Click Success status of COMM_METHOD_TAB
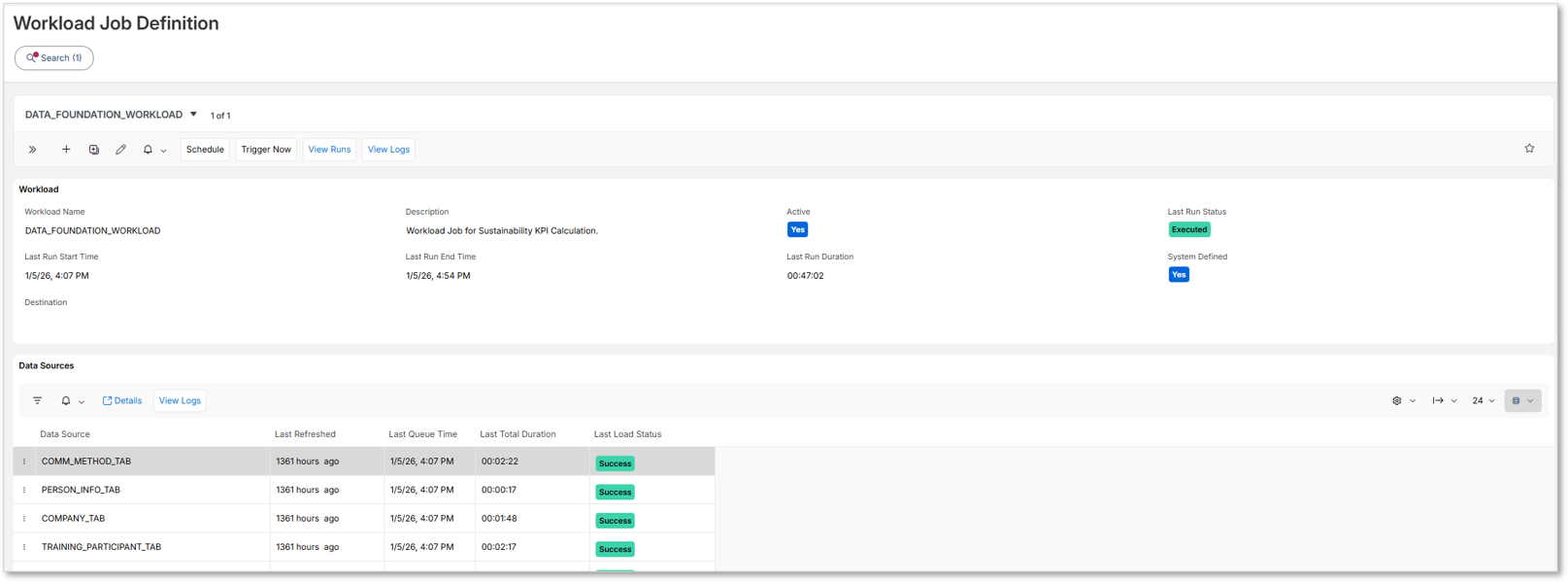This screenshot has width=1568, height=582. coord(615,463)
